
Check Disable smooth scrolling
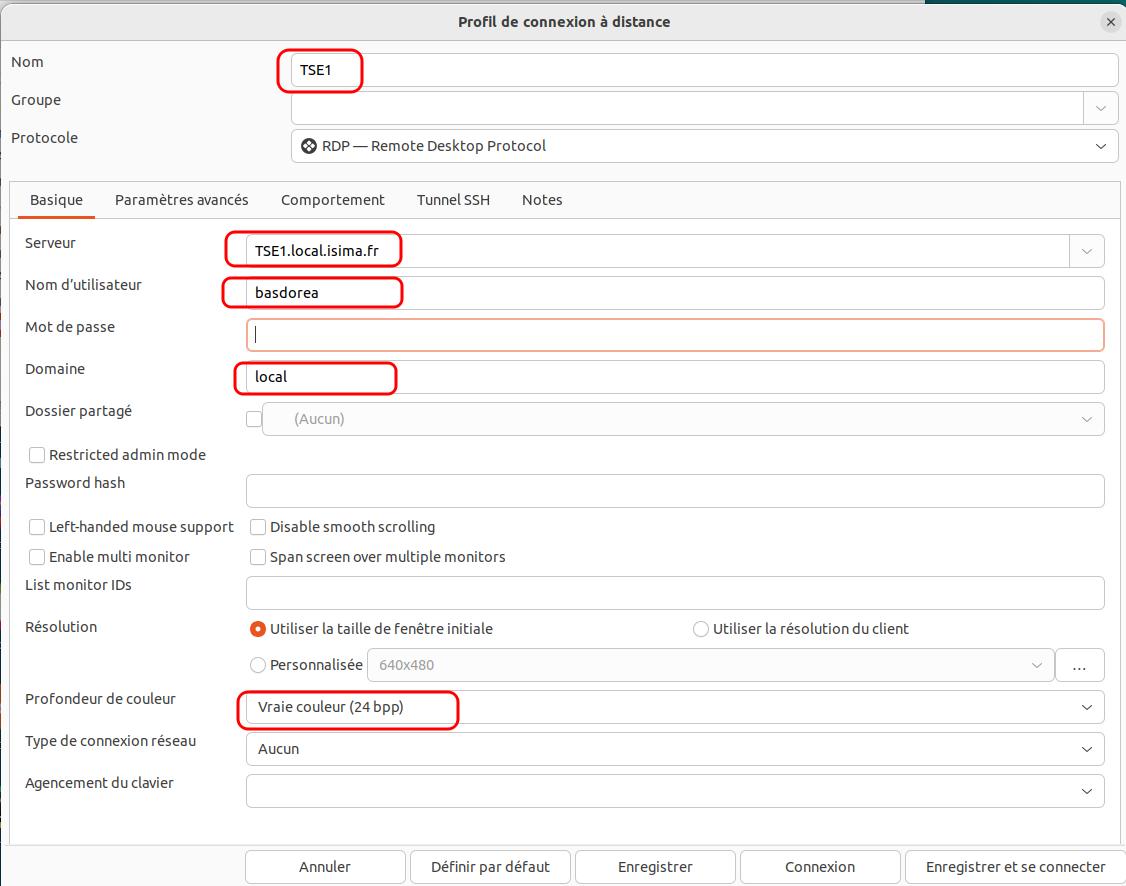click(258, 527)
